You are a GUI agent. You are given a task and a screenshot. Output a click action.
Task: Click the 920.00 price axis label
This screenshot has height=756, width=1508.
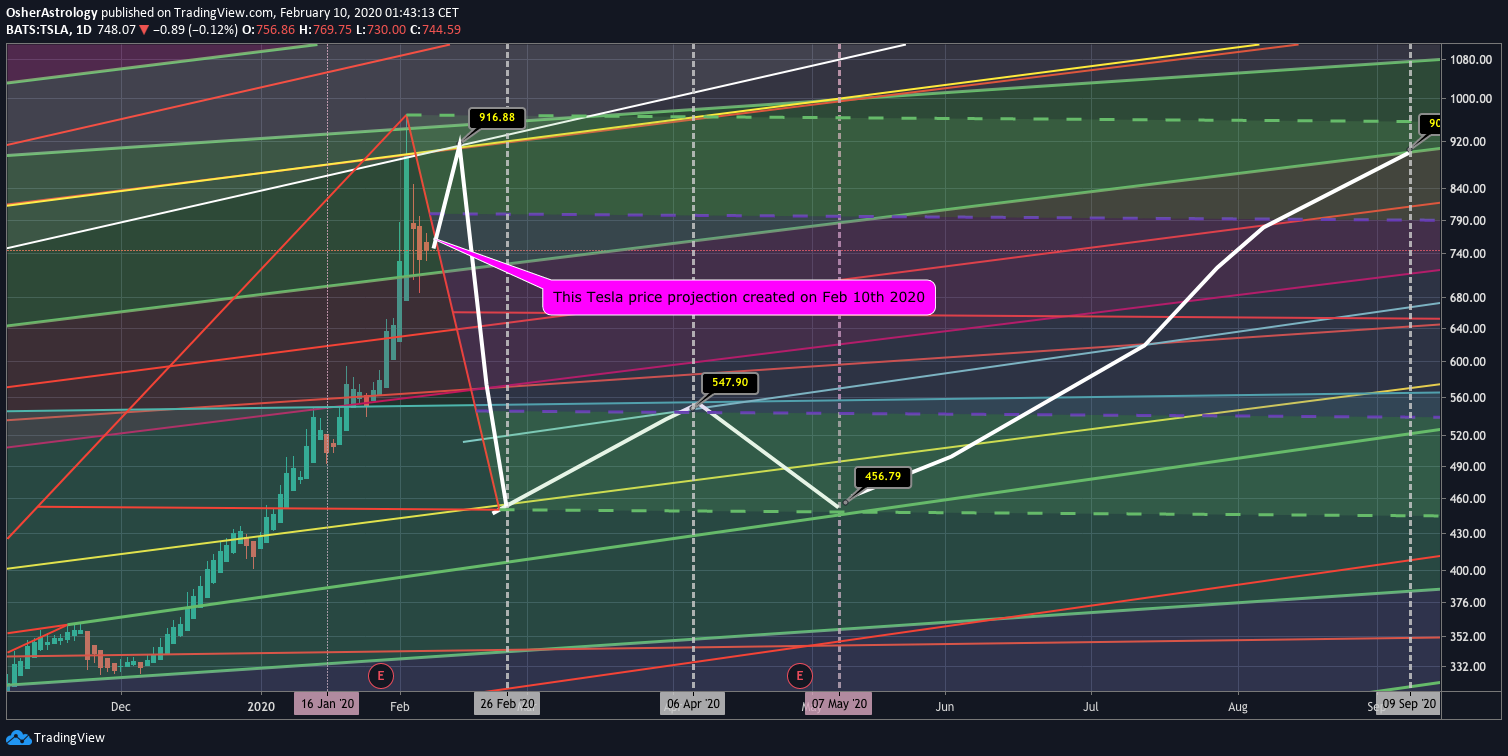(x=1470, y=142)
